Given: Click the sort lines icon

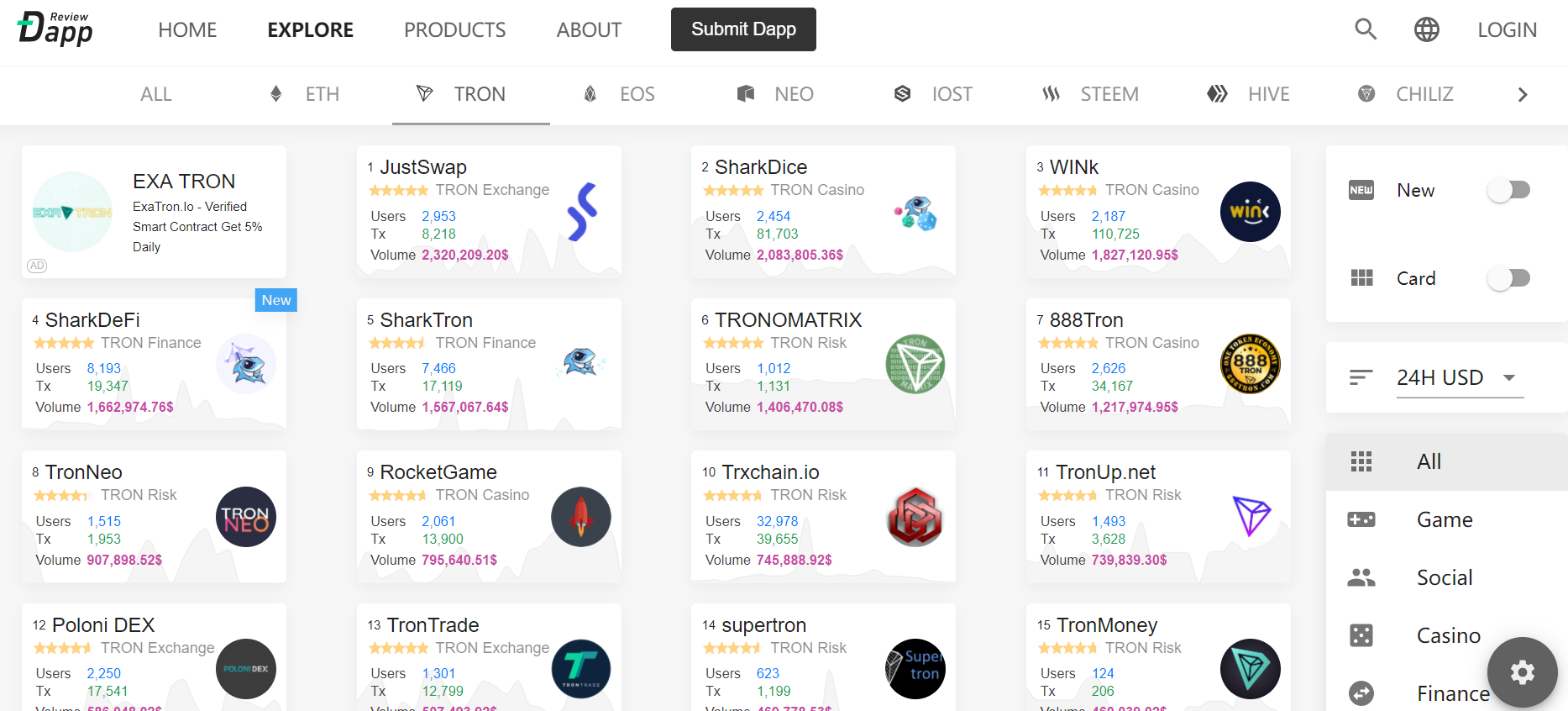Looking at the screenshot, I should click(1361, 377).
